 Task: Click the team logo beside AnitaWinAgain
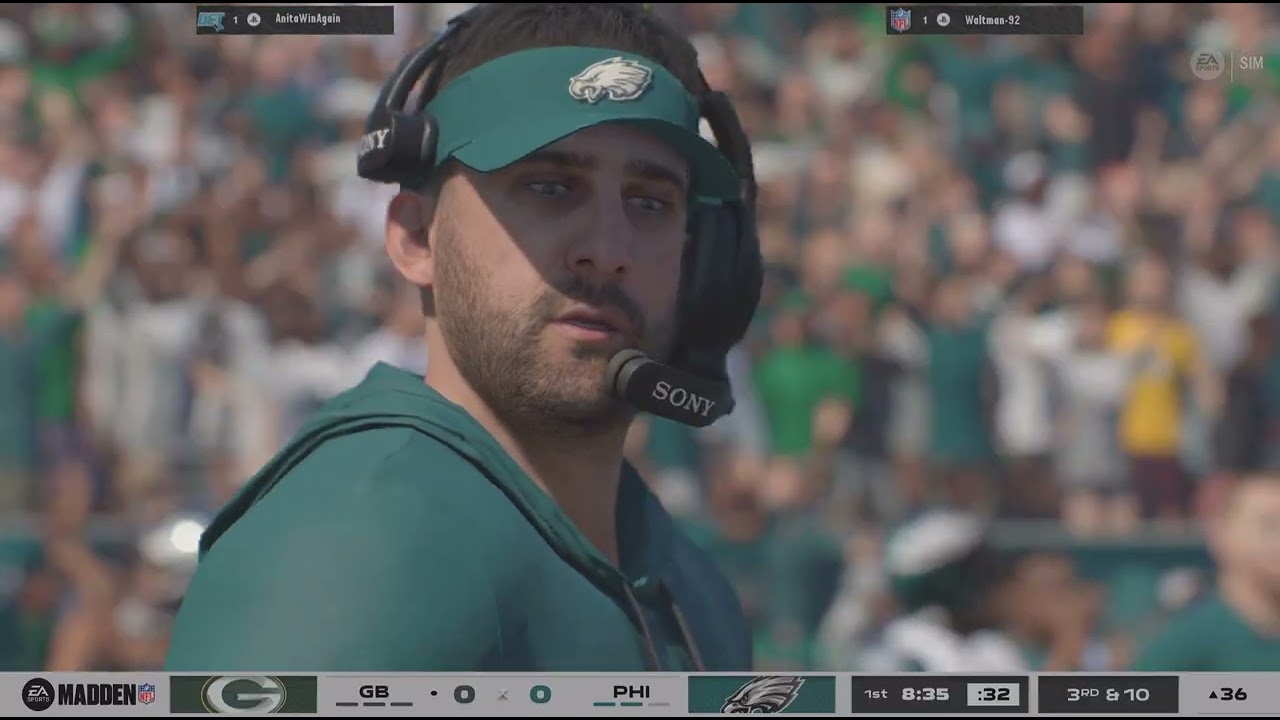coord(211,19)
